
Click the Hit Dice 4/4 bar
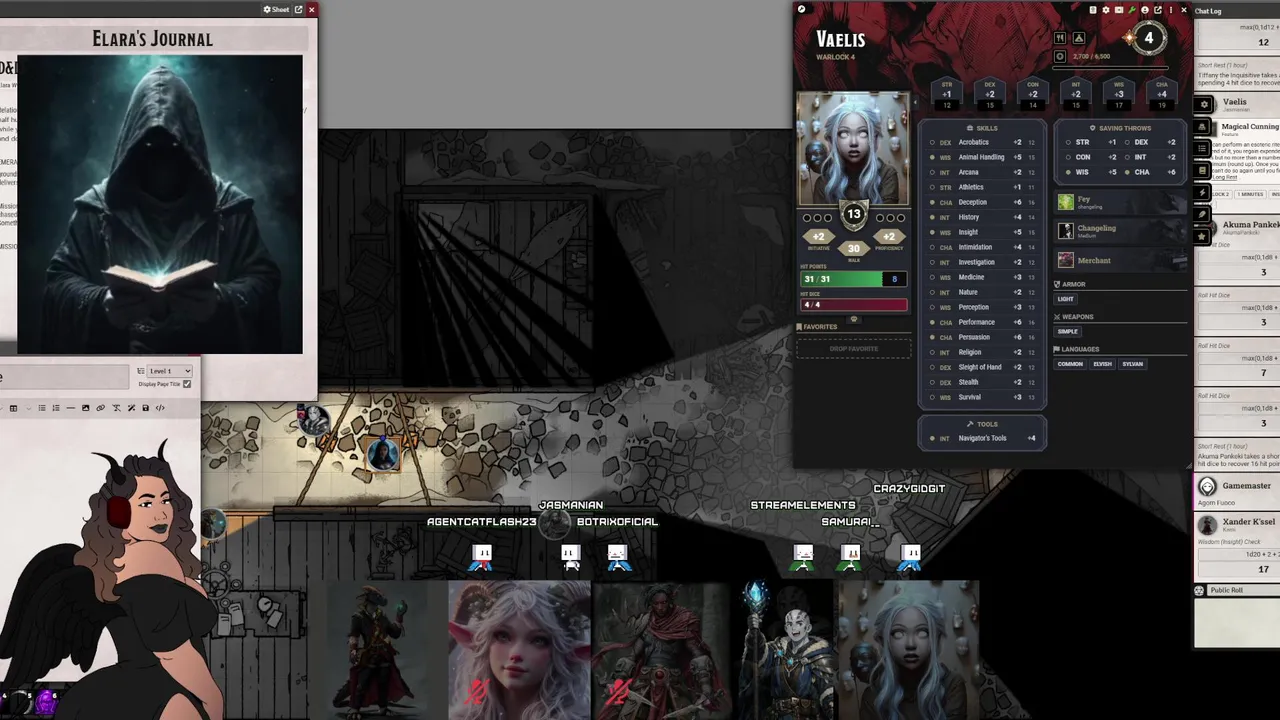pos(853,305)
